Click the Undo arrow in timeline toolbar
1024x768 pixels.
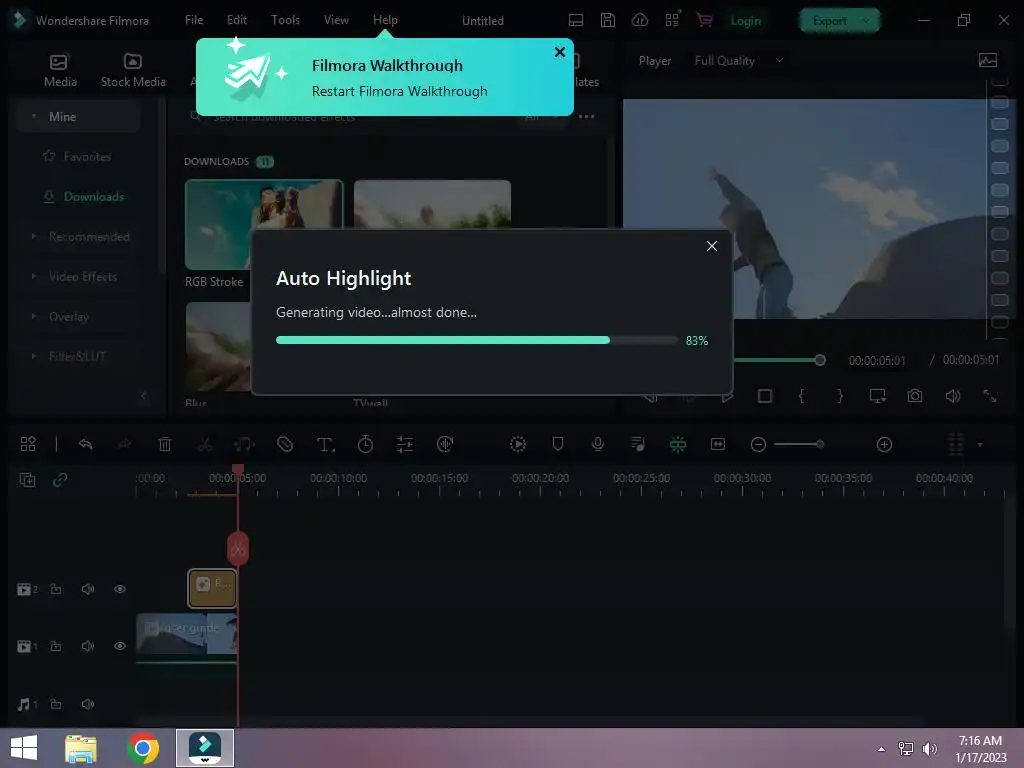(x=86, y=444)
